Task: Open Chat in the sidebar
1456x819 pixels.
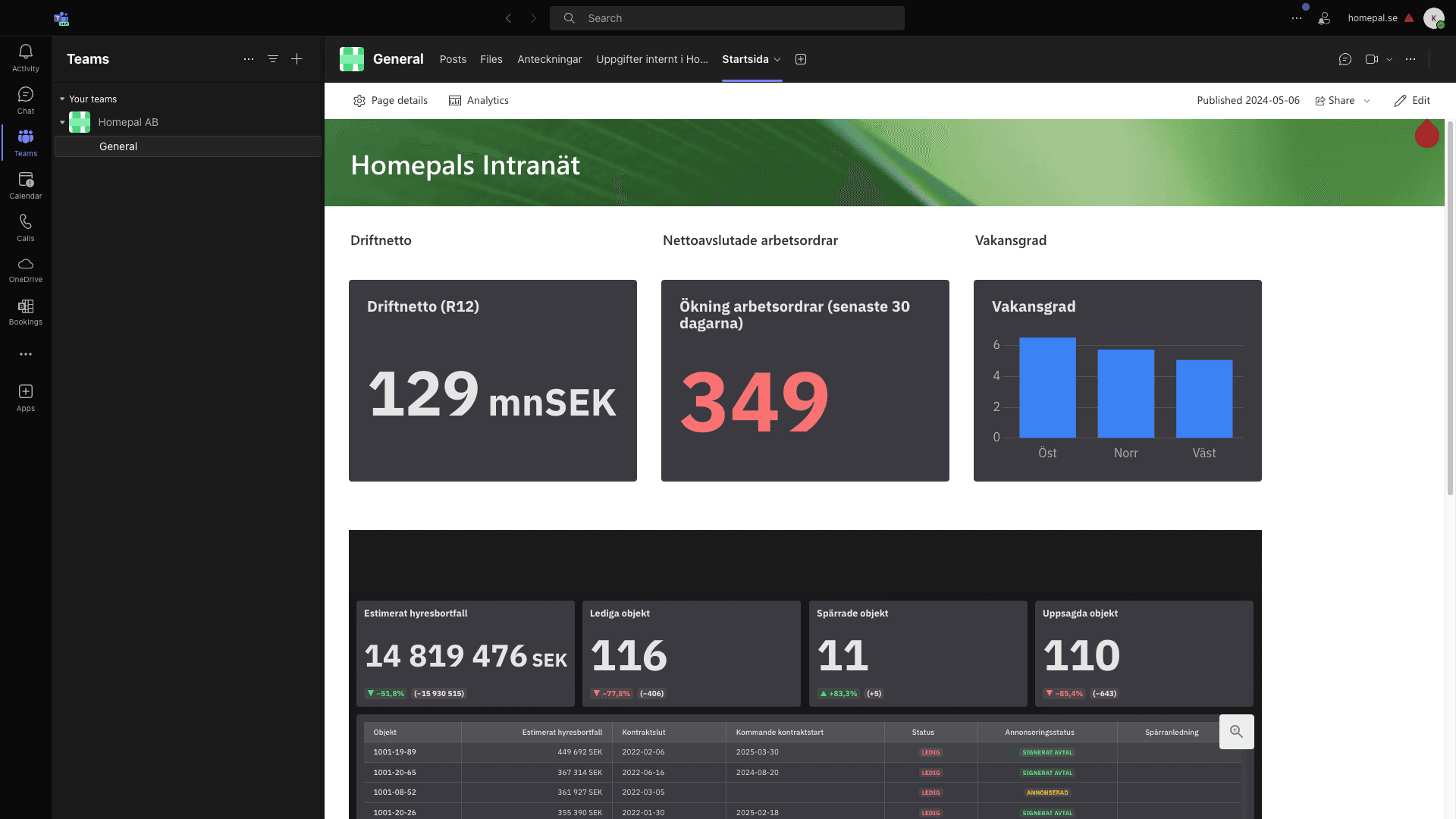Action: (x=26, y=100)
